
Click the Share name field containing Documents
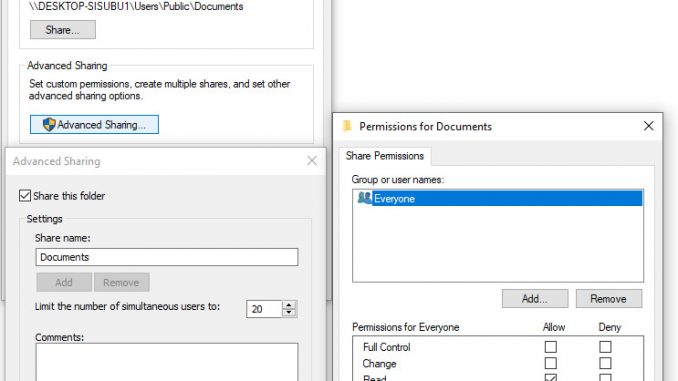(x=167, y=257)
